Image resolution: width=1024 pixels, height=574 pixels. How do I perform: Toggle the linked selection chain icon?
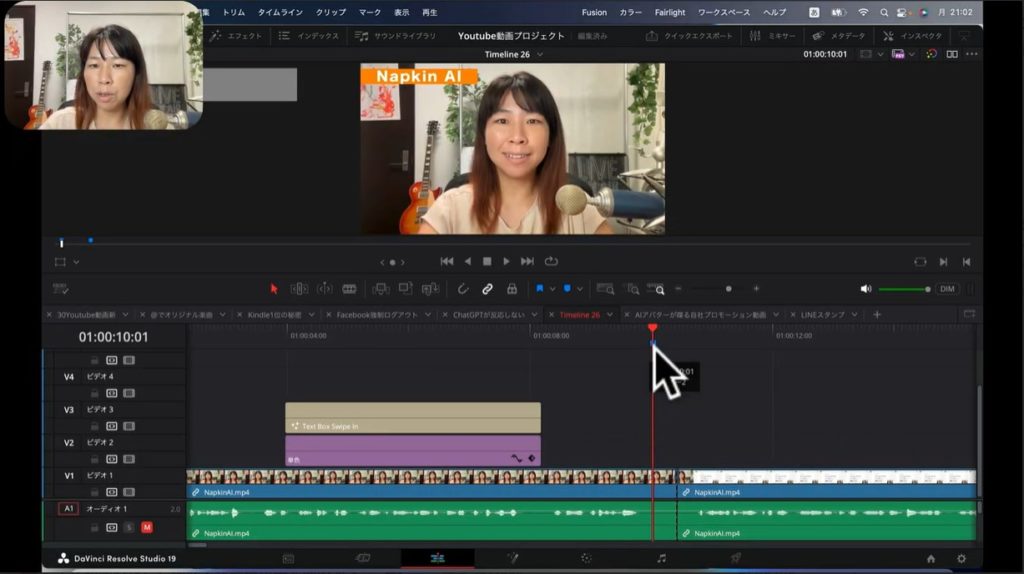[487, 289]
